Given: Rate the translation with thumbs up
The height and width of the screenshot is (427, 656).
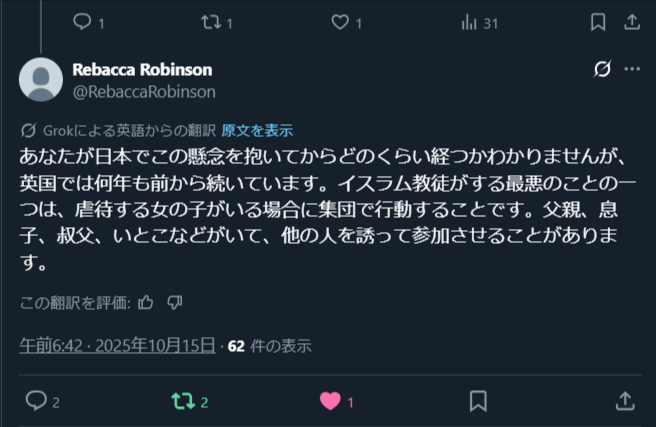Looking at the screenshot, I should 146,302.
